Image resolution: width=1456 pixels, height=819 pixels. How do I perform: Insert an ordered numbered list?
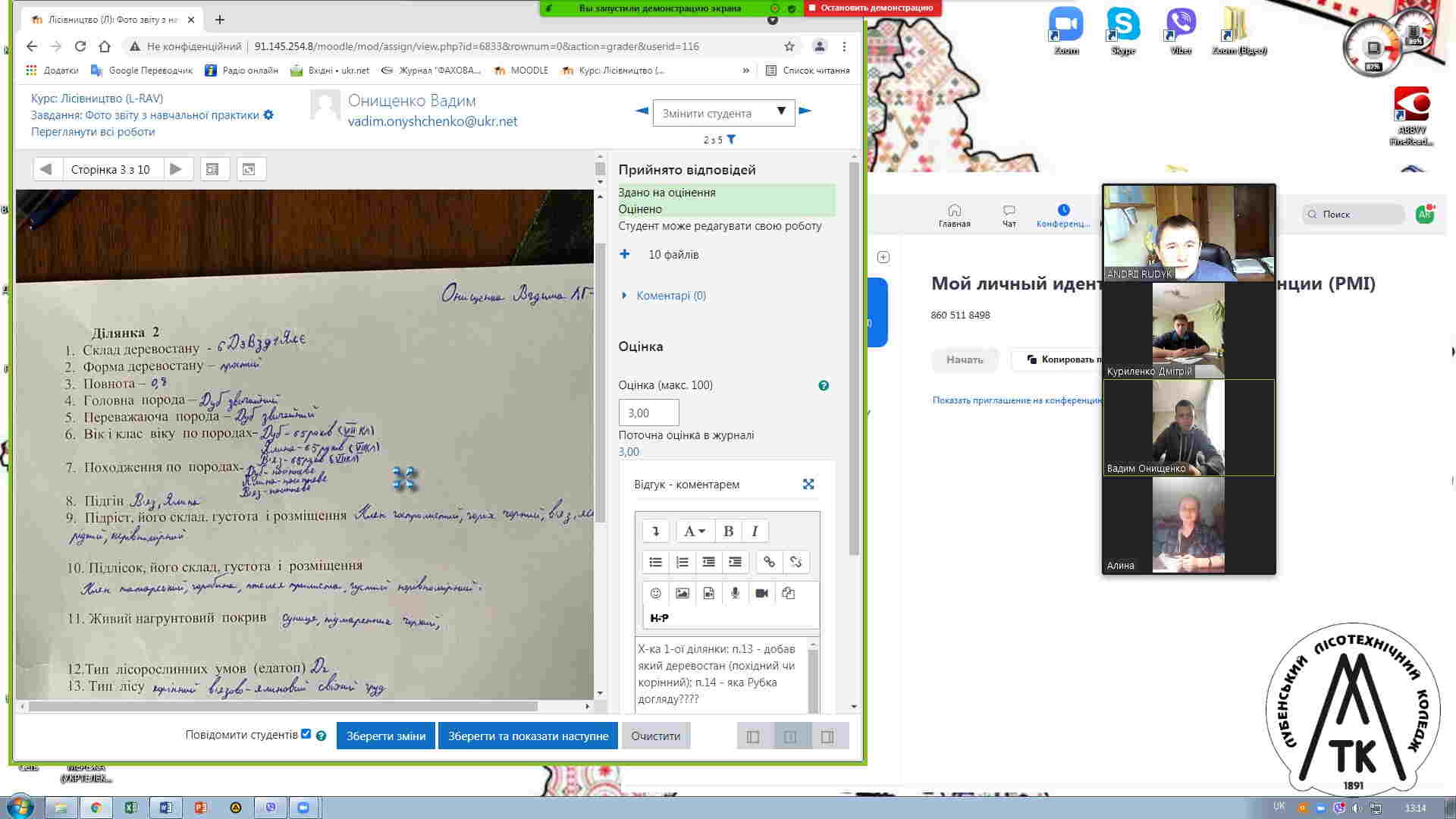point(682,562)
